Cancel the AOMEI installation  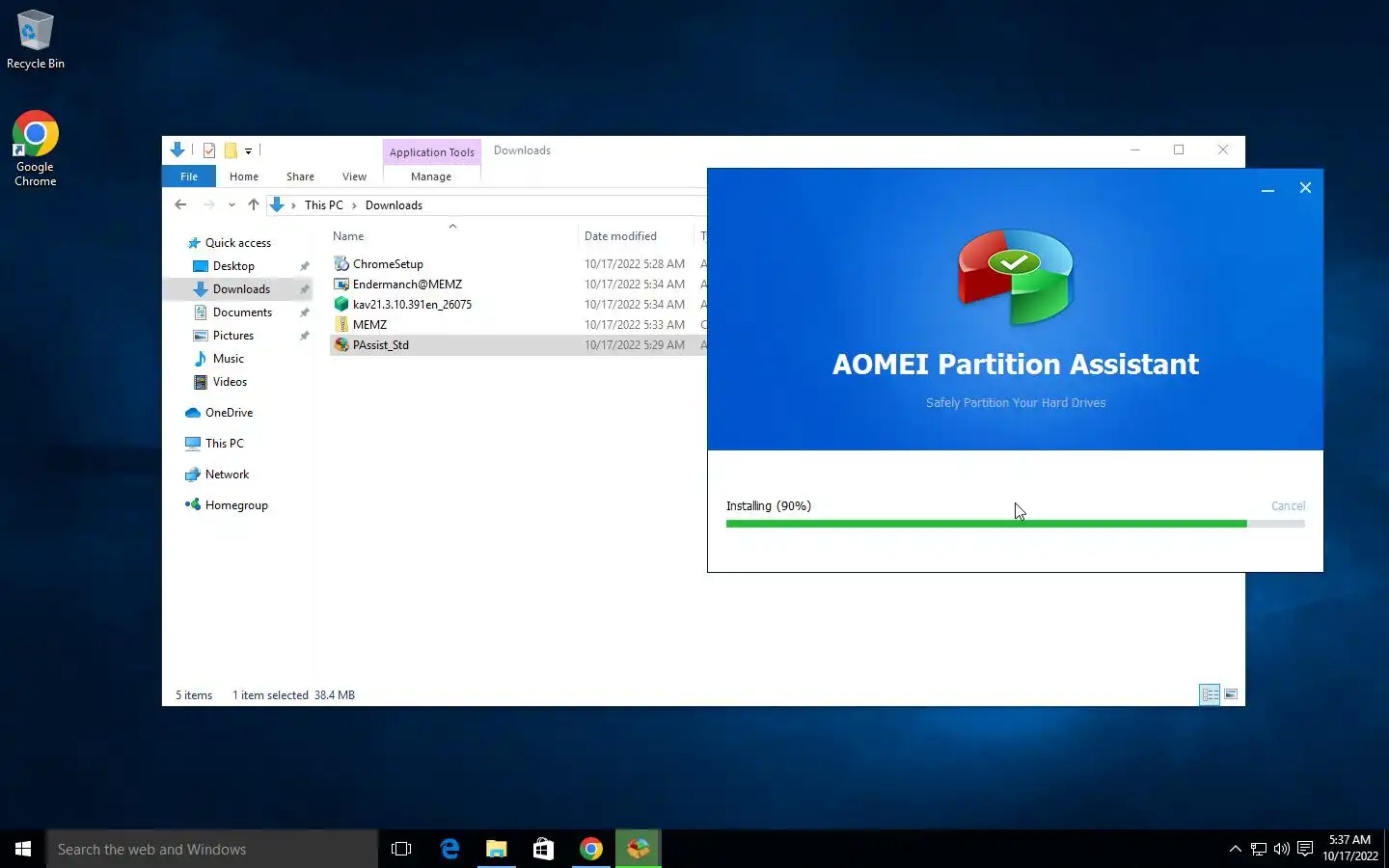click(1288, 505)
